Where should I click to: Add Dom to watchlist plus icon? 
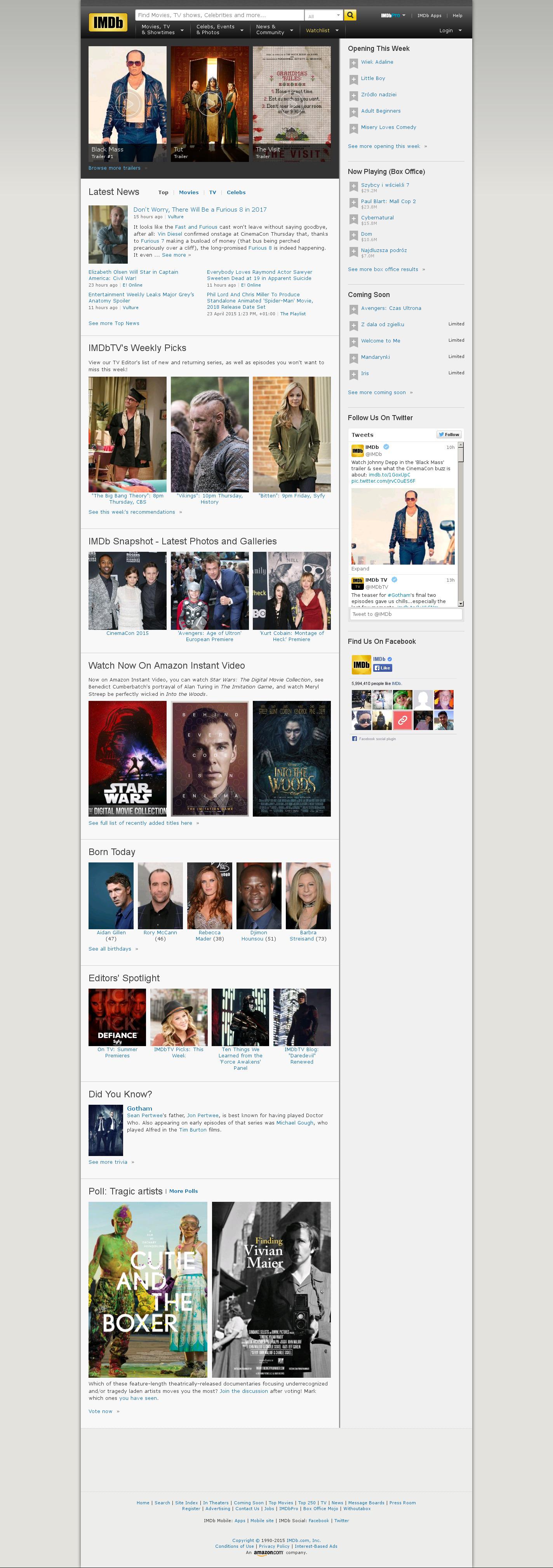(353, 236)
